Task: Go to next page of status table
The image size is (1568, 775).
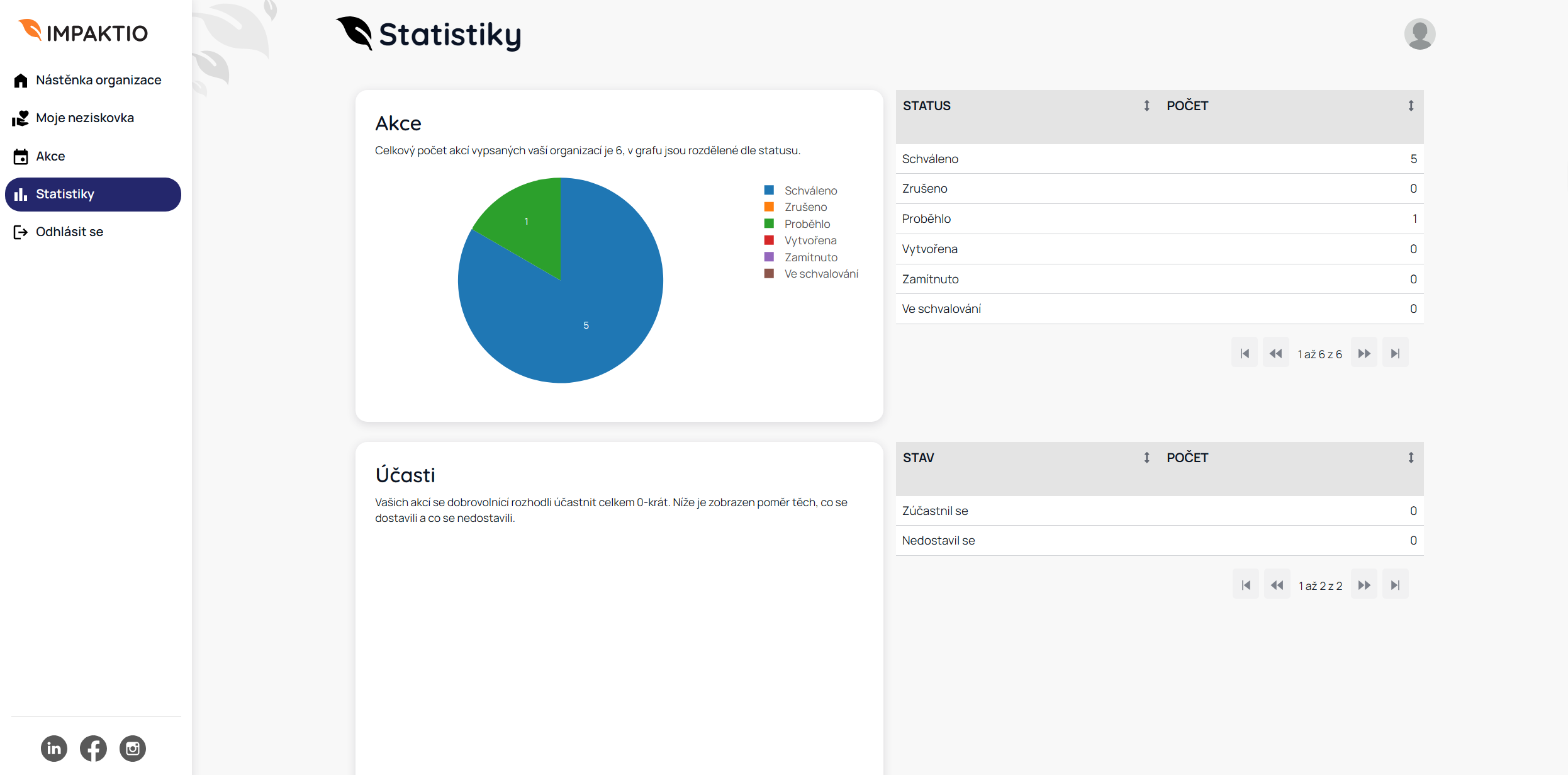Action: click(x=1364, y=353)
